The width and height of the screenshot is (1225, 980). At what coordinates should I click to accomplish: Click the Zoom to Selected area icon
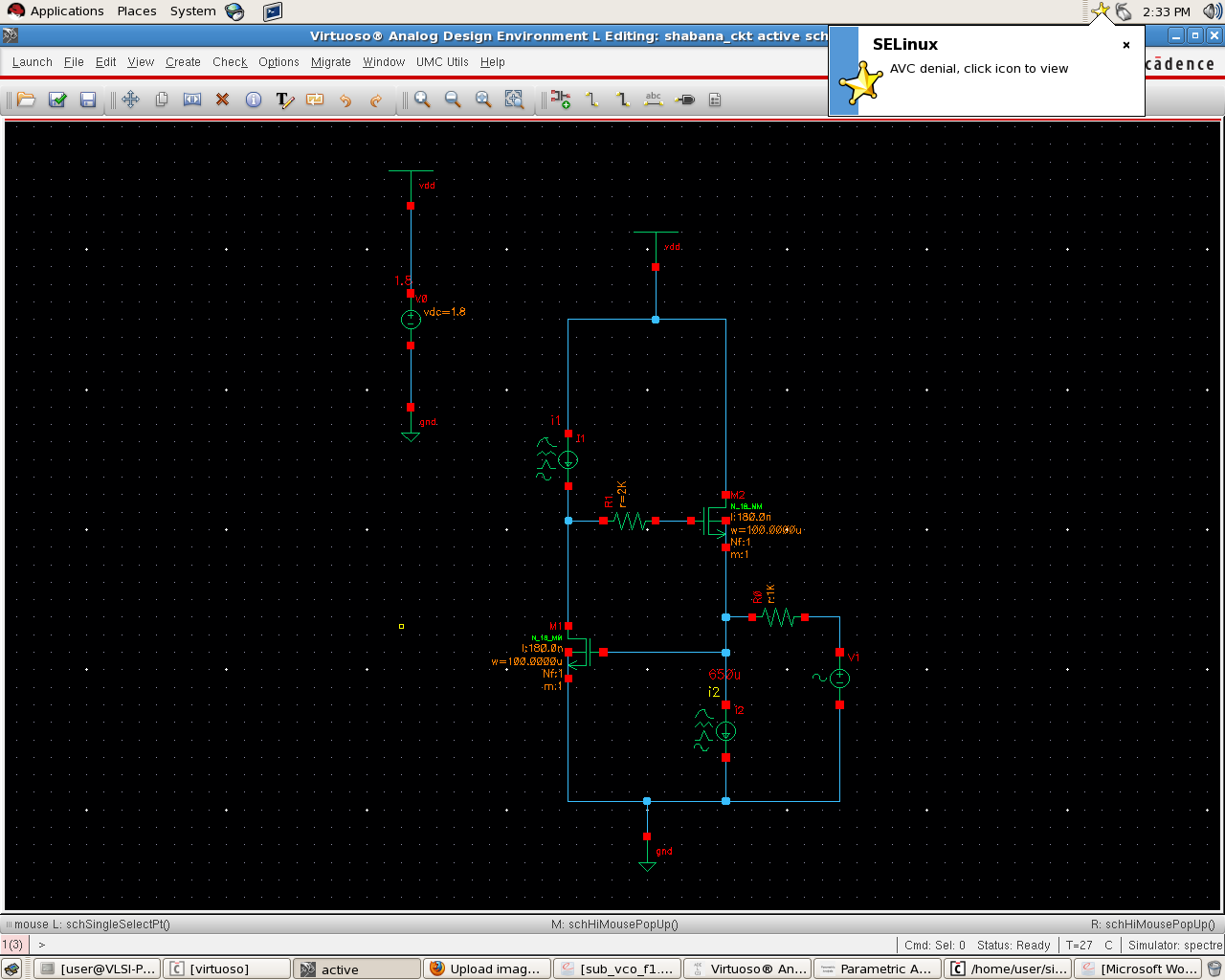[x=514, y=100]
